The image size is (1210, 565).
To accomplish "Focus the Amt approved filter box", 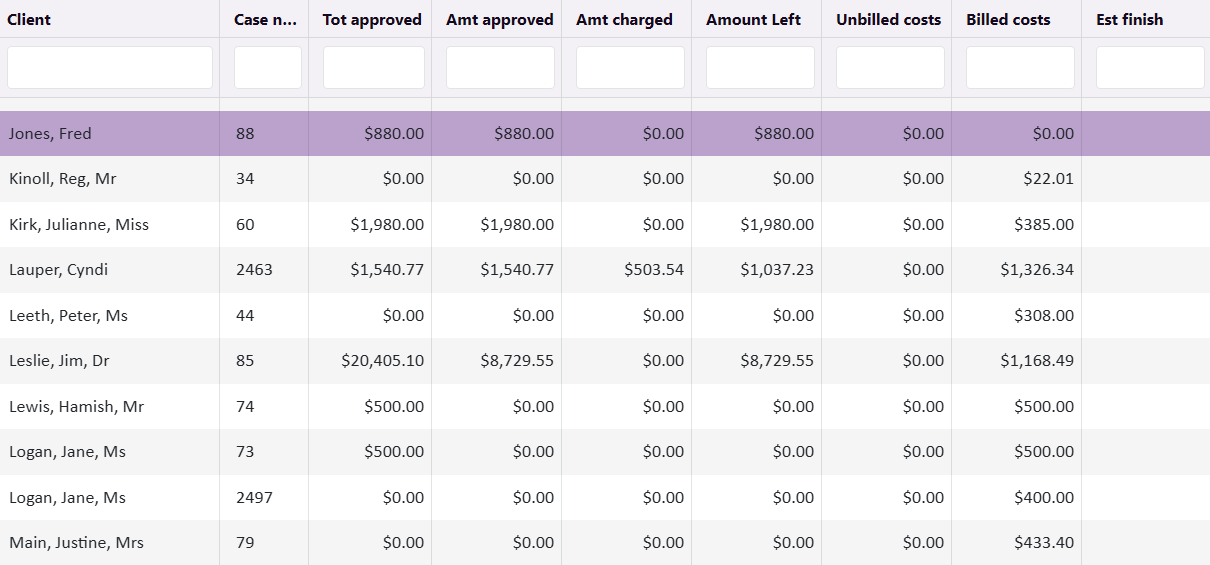I will [x=500, y=67].
